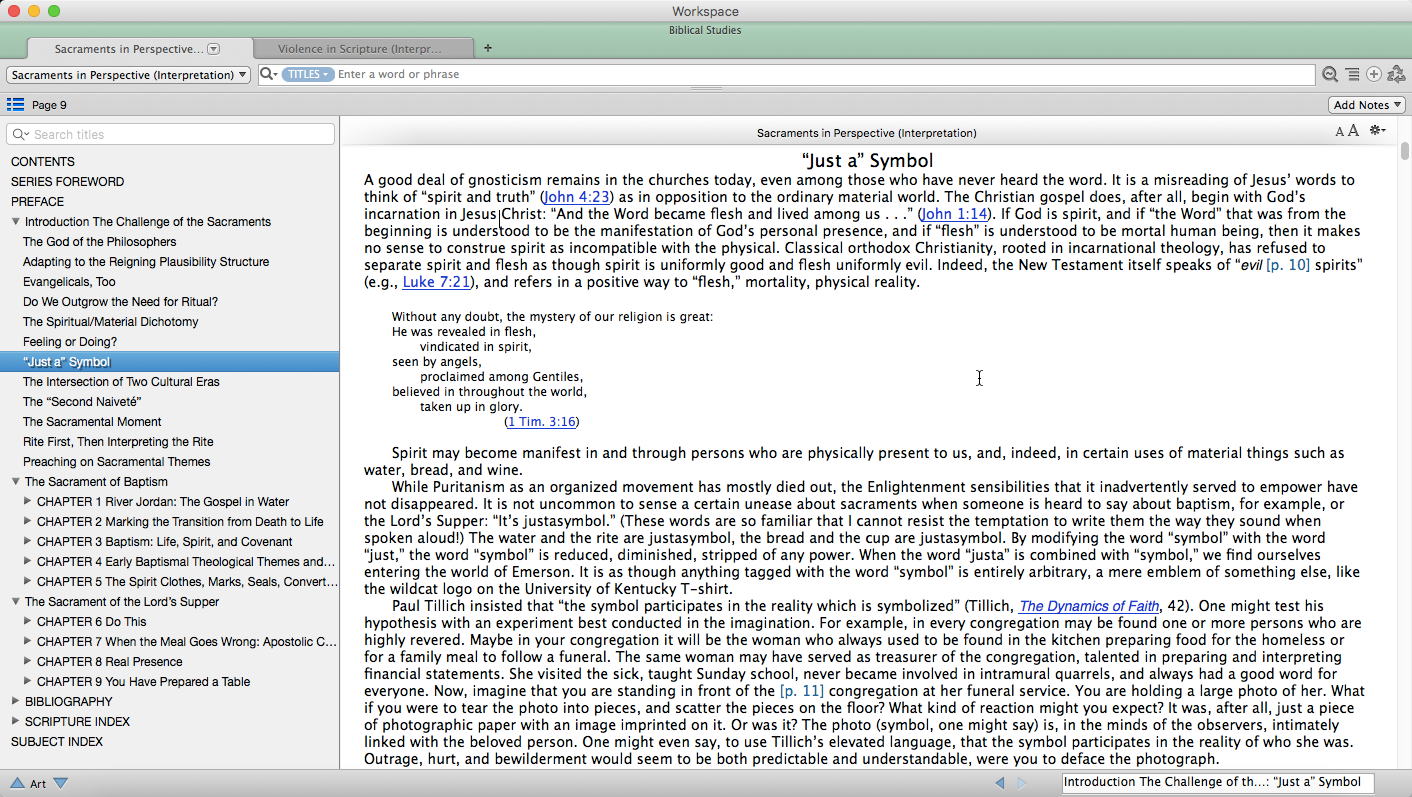Select Adapting to the Reigning Plausibility Structure
Screen dimensions: 1412x797
click(x=146, y=262)
